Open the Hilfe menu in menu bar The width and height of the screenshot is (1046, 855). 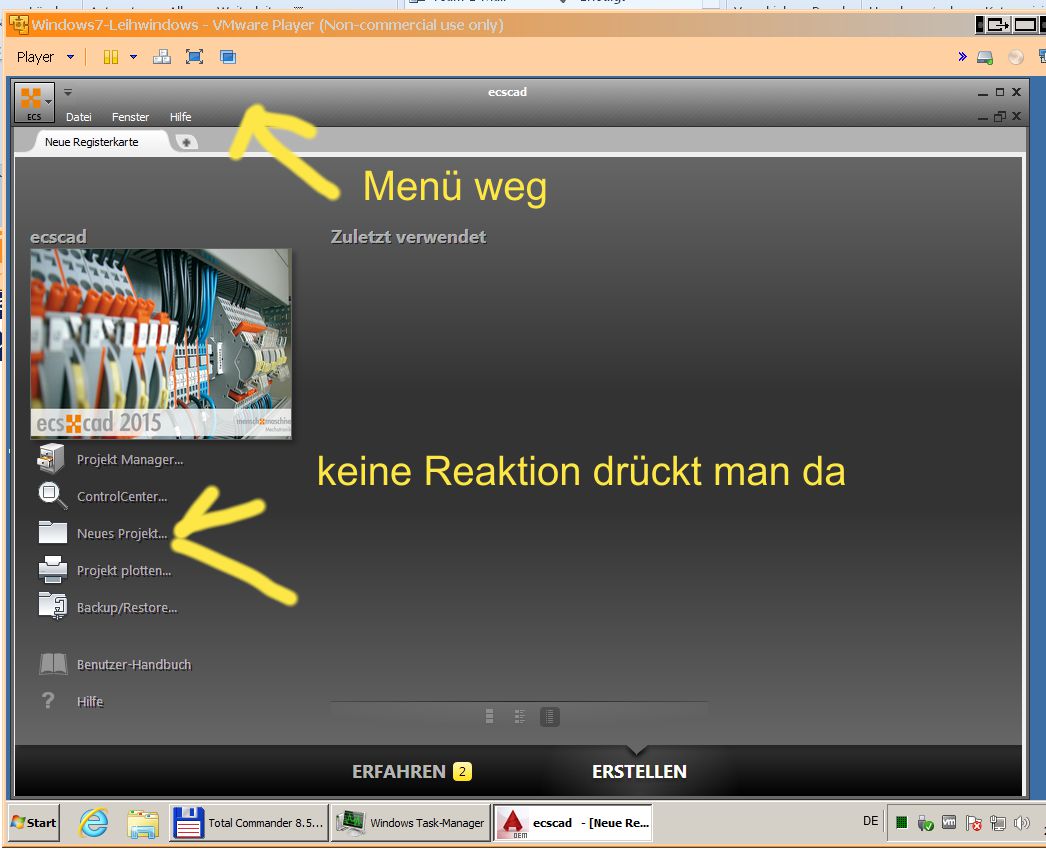click(180, 117)
